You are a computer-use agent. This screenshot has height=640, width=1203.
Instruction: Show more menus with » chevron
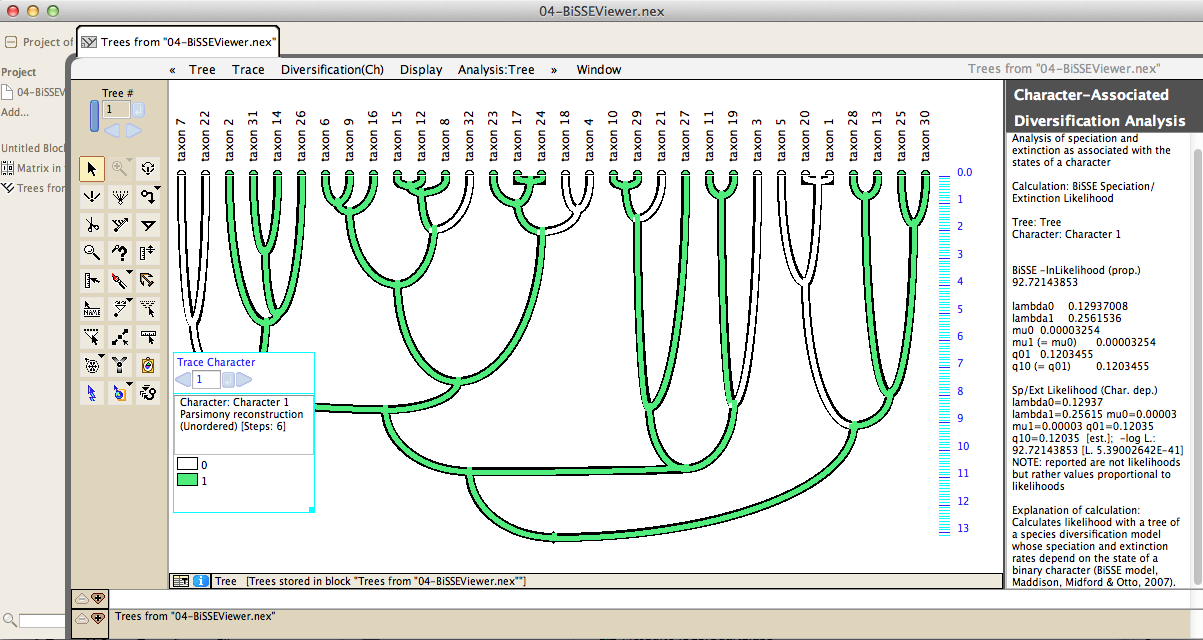coord(554,70)
